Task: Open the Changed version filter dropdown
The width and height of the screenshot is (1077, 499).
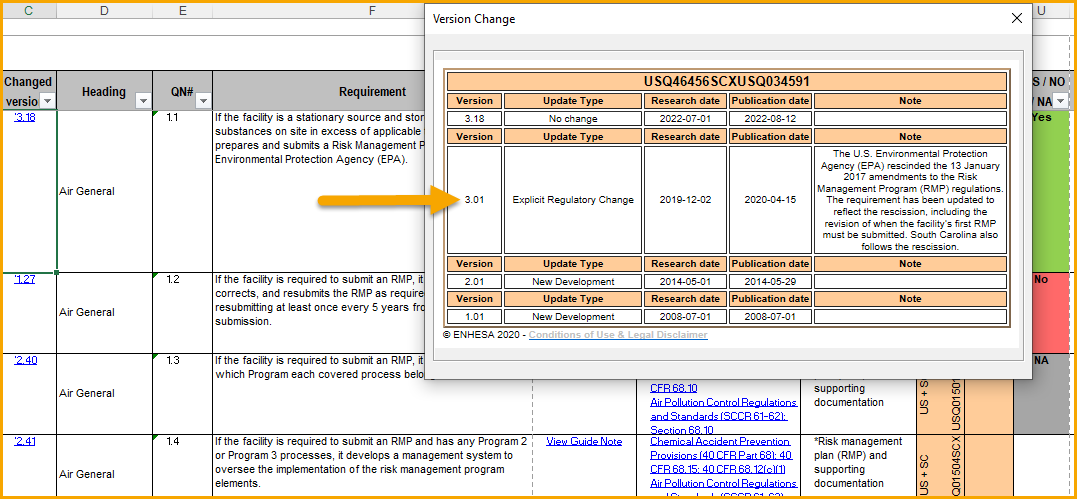Action: [x=47, y=102]
